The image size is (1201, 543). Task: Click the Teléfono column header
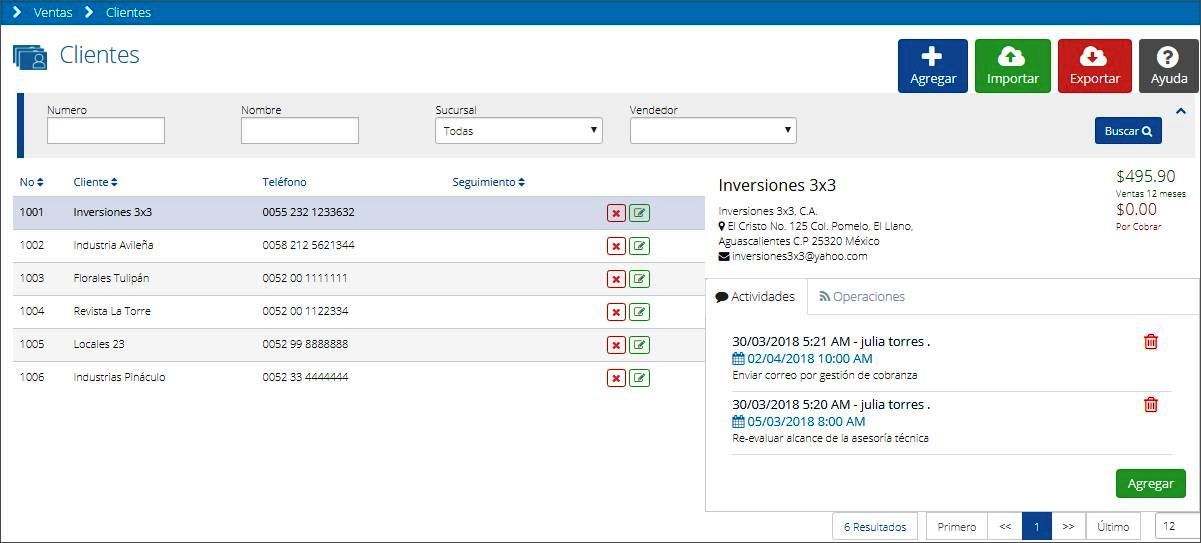(285, 182)
